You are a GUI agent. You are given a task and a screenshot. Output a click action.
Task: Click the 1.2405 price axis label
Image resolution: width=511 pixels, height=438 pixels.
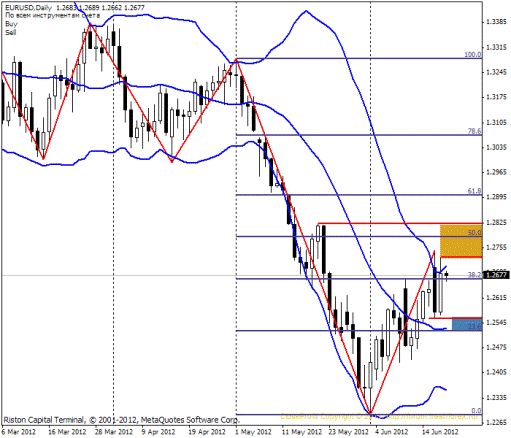pyautogui.click(x=496, y=372)
